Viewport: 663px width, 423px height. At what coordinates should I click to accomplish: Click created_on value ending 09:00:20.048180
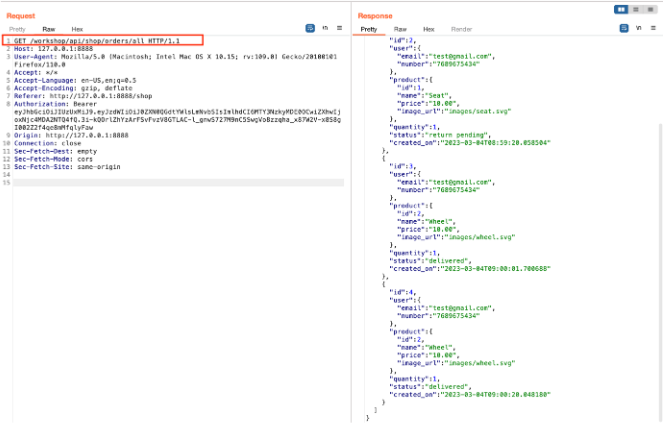click(x=496, y=395)
